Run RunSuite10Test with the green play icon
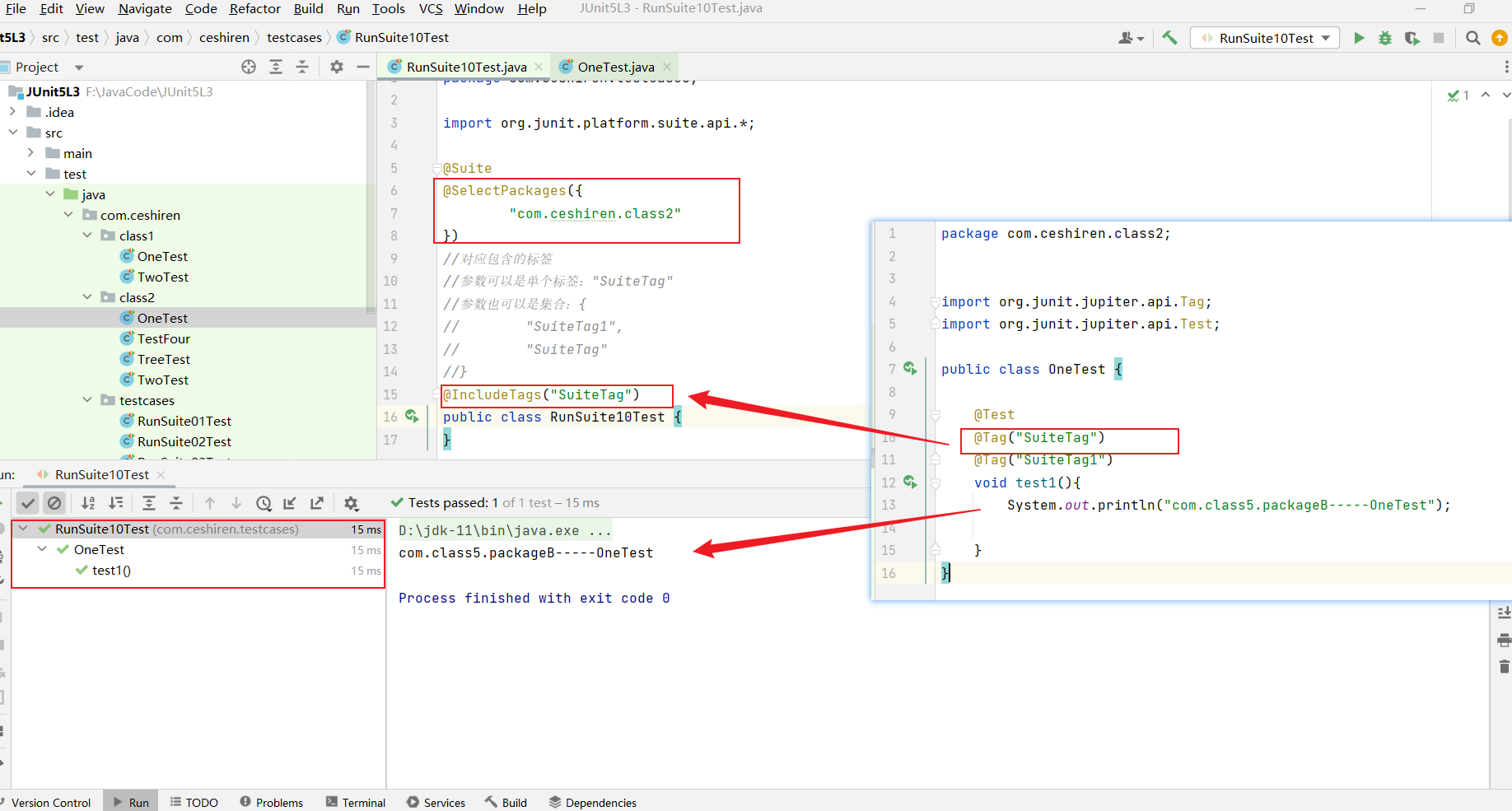Viewport: 1512px width, 811px height. click(x=1359, y=38)
